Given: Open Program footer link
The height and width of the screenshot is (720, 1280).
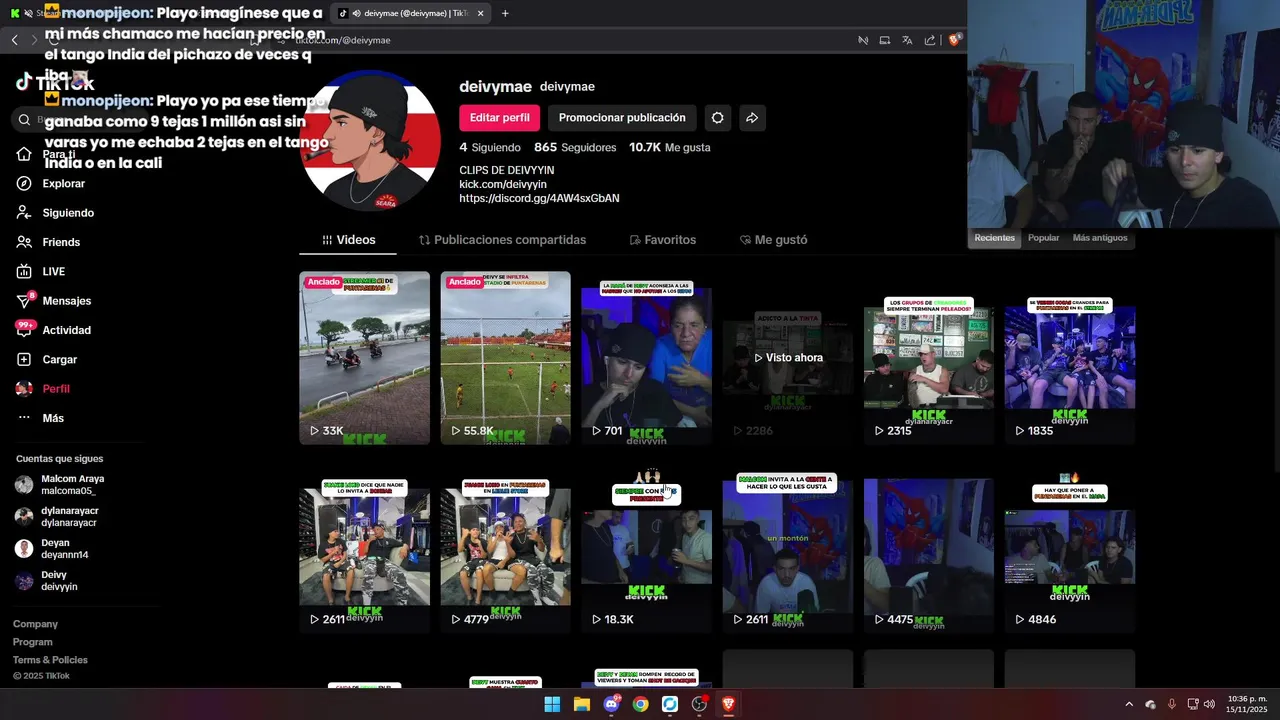Looking at the screenshot, I should pos(33,642).
